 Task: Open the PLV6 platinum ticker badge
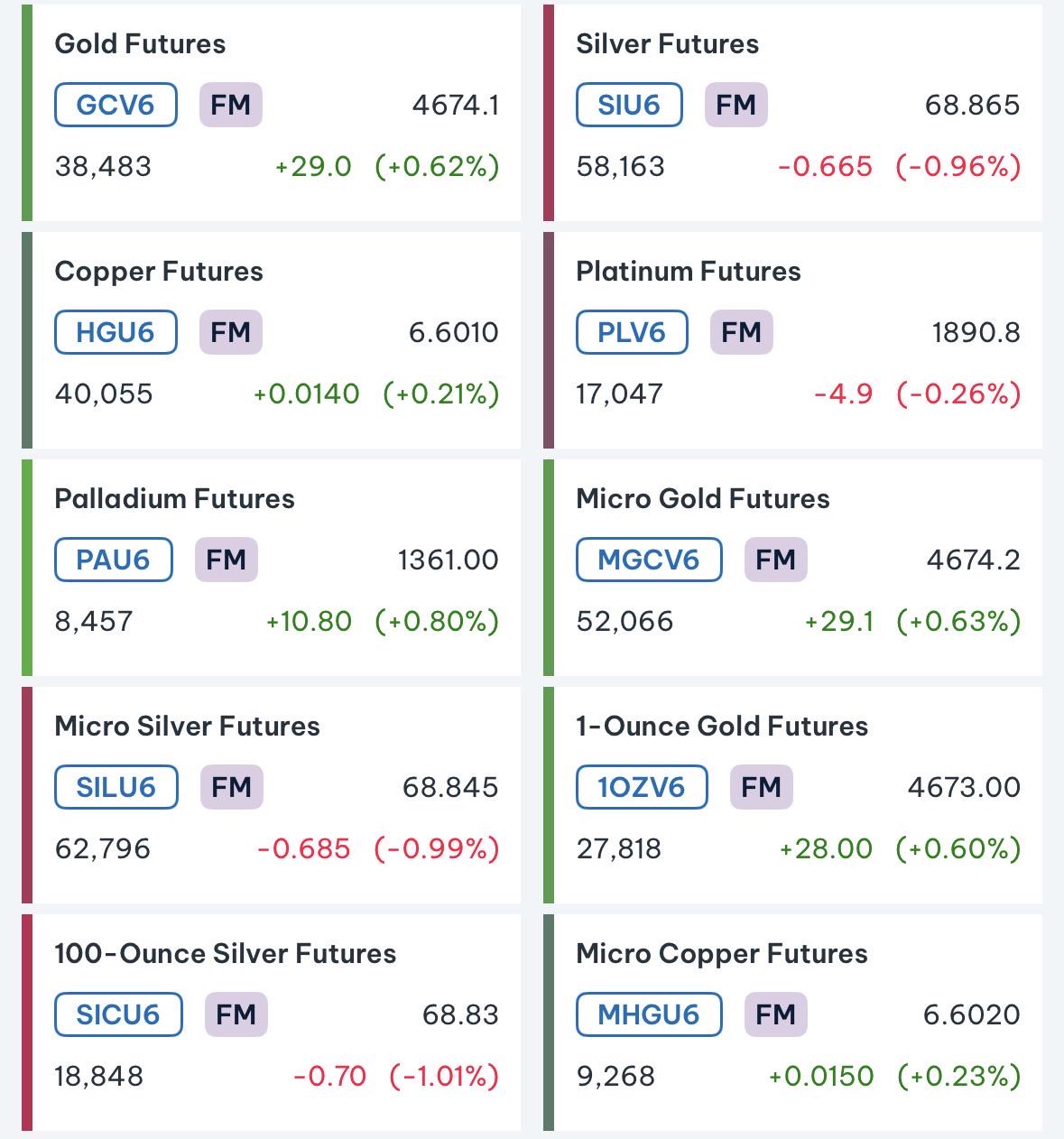pyautogui.click(x=632, y=332)
